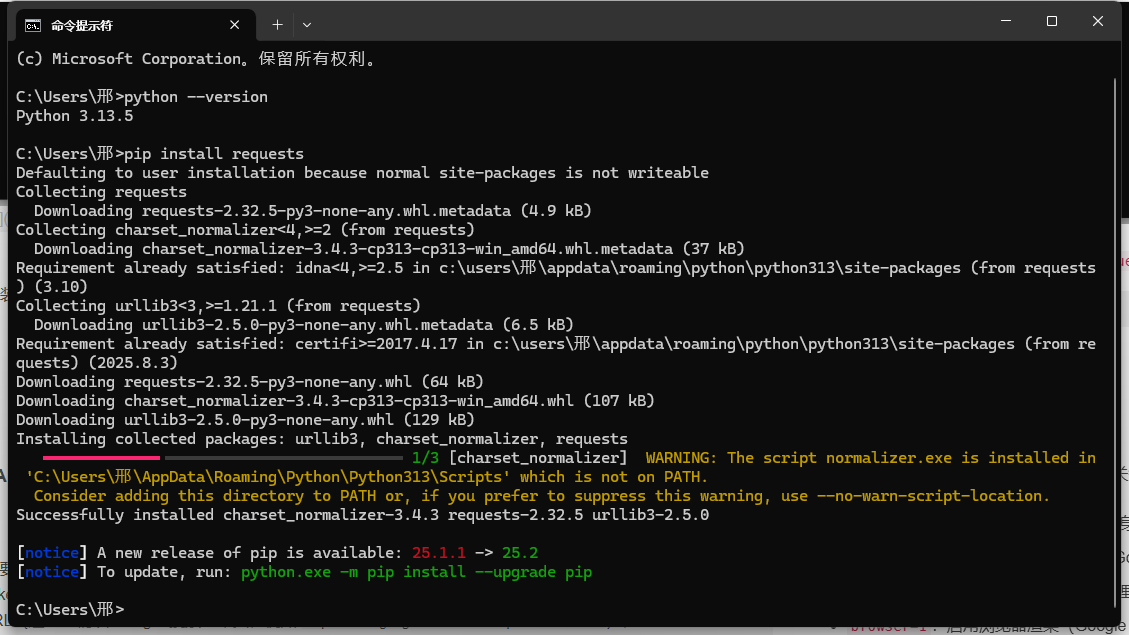Minimize the terminal window
Viewport: 1129px width, 635px height.
(x=1006, y=22)
